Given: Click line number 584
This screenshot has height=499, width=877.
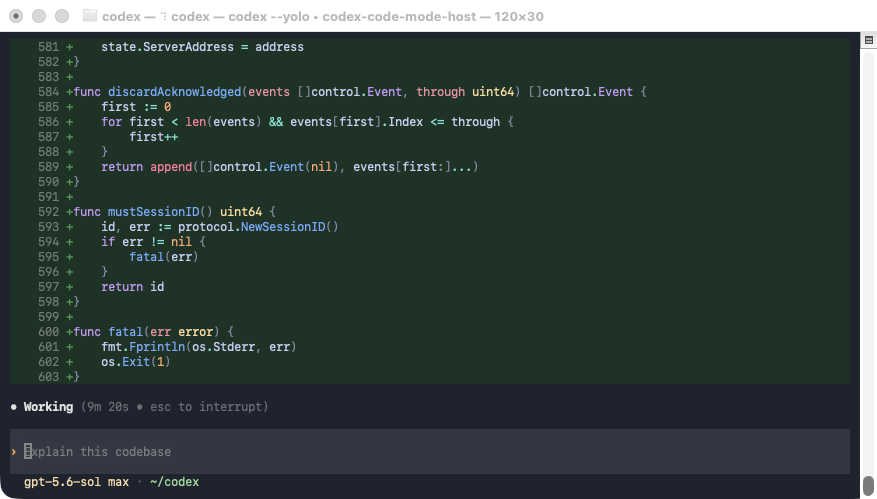Looking at the screenshot, I should click(x=48, y=92).
